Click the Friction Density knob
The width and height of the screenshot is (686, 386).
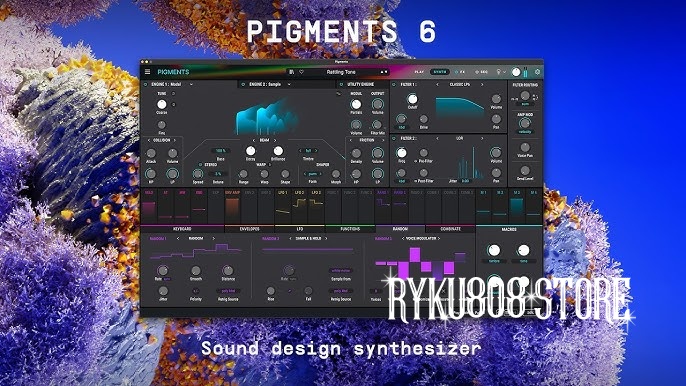pyautogui.click(x=356, y=153)
